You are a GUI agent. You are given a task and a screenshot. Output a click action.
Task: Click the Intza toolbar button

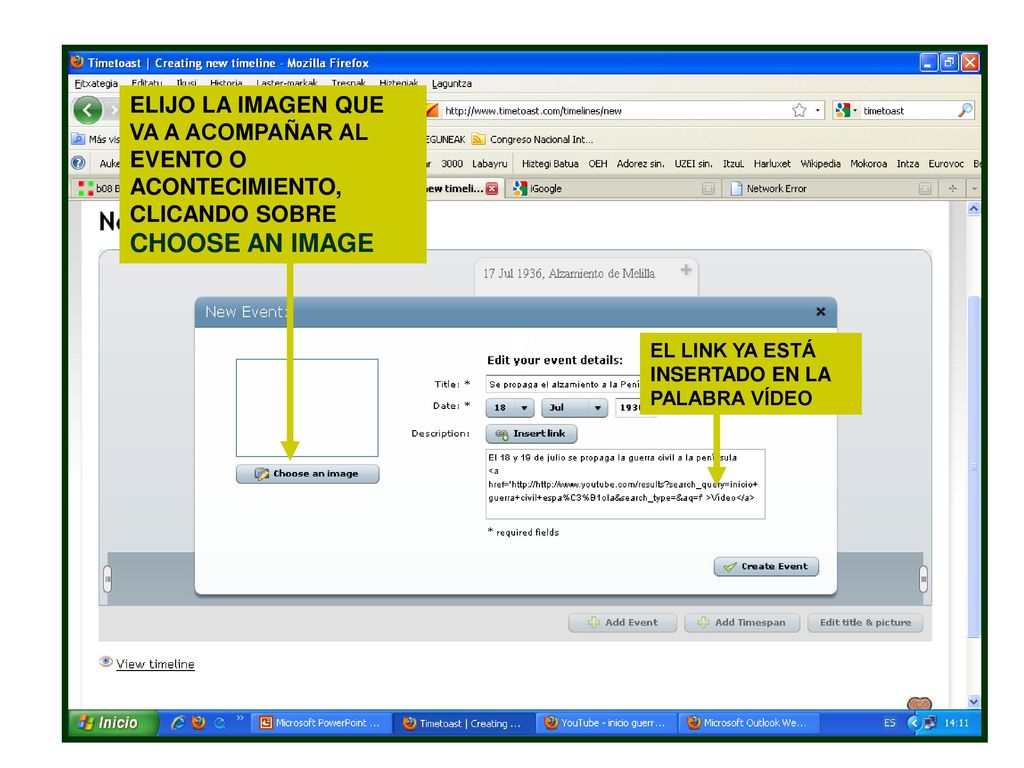[x=908, y=163]
